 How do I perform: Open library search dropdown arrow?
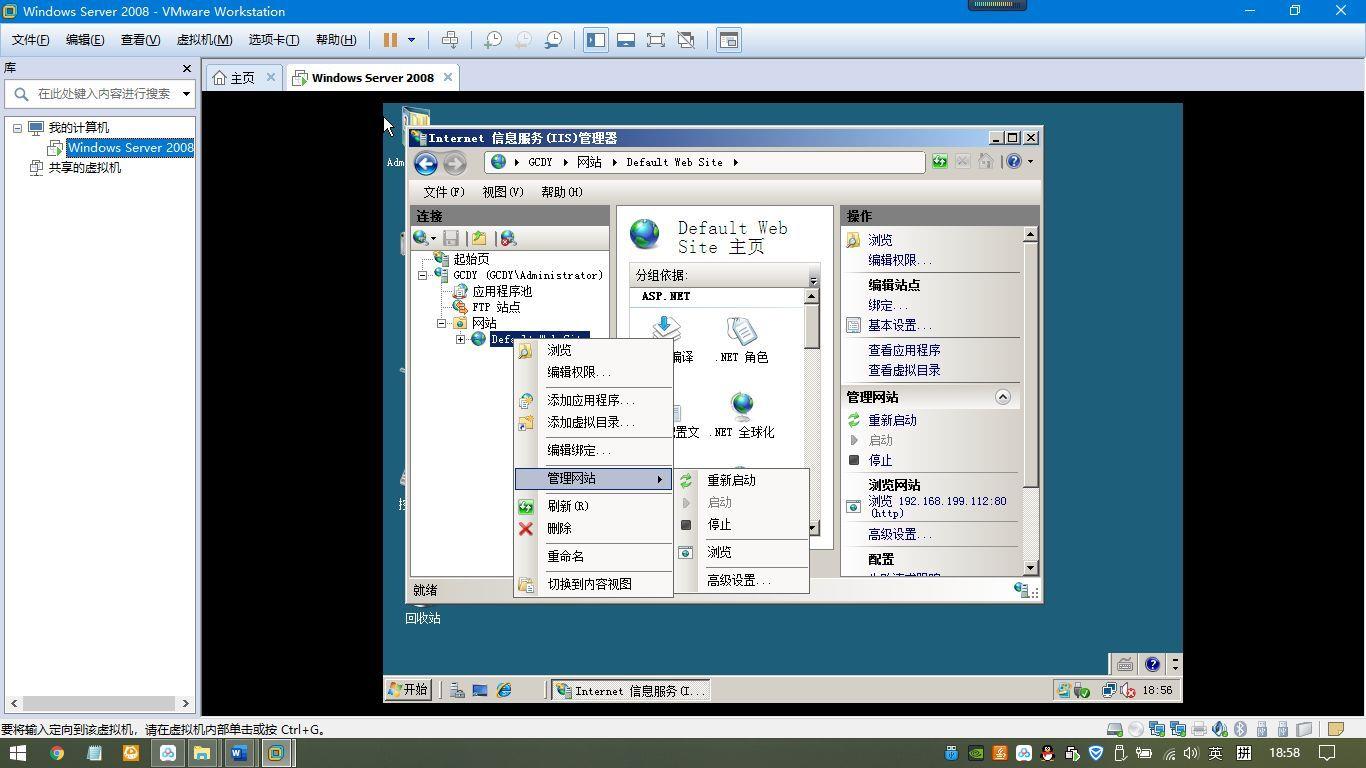(186, 94)
